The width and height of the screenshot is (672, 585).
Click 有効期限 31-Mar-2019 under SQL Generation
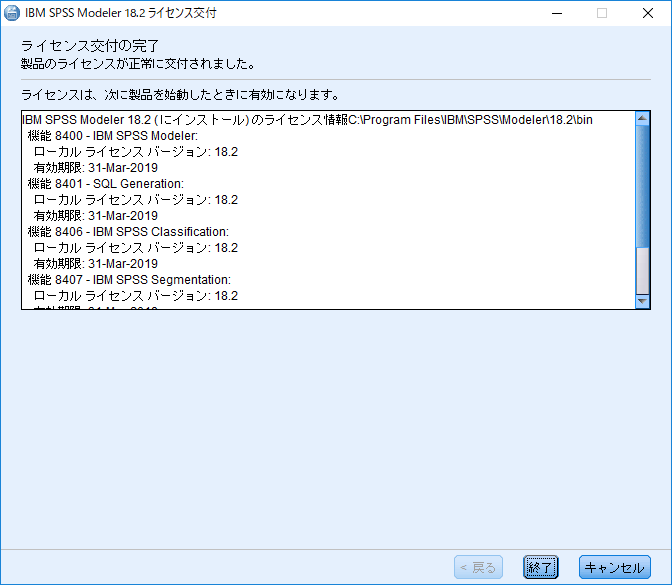point(96,216)
